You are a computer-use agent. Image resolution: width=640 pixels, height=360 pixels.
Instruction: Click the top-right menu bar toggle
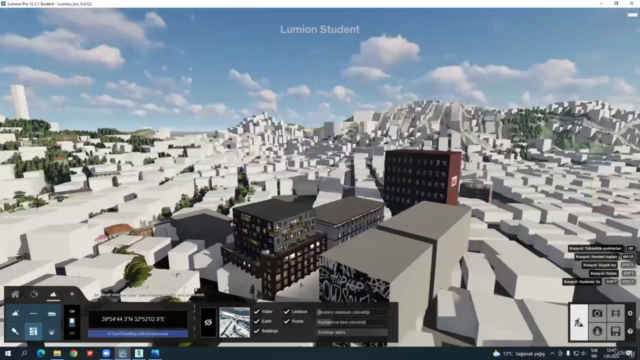click(x=633, y=14)
